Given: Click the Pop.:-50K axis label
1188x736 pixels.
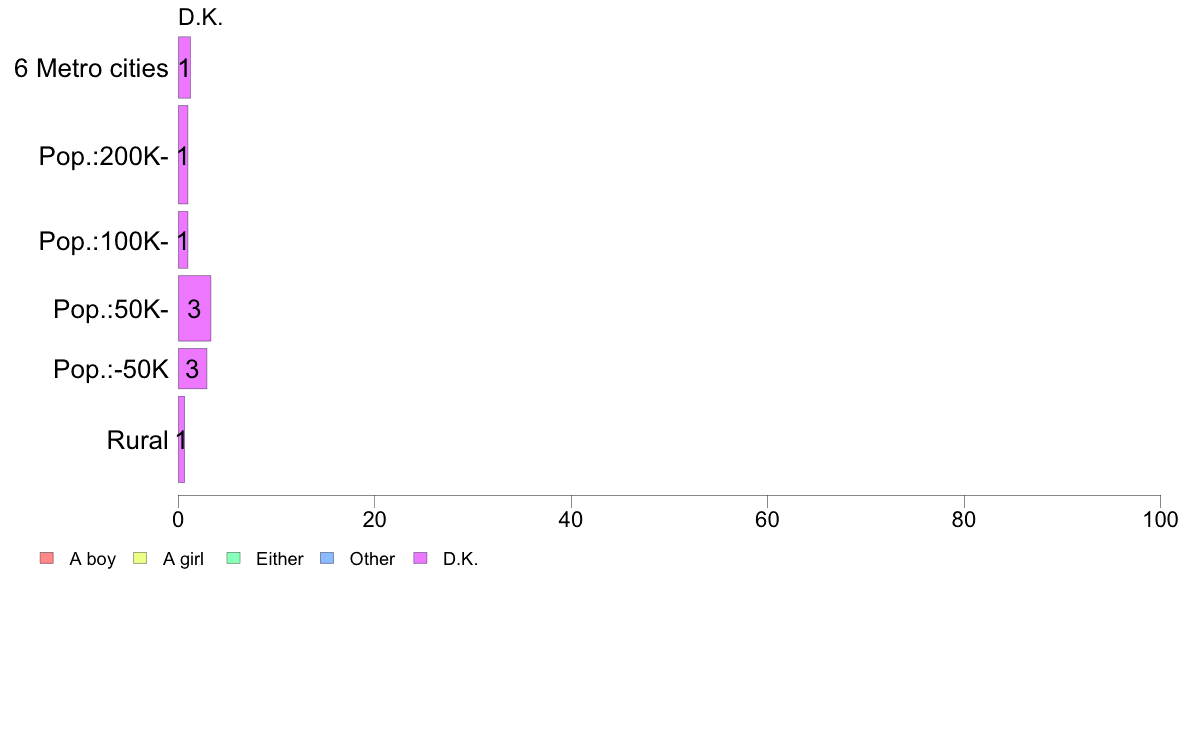Looking at the screenshot, I should coord(111,369).
